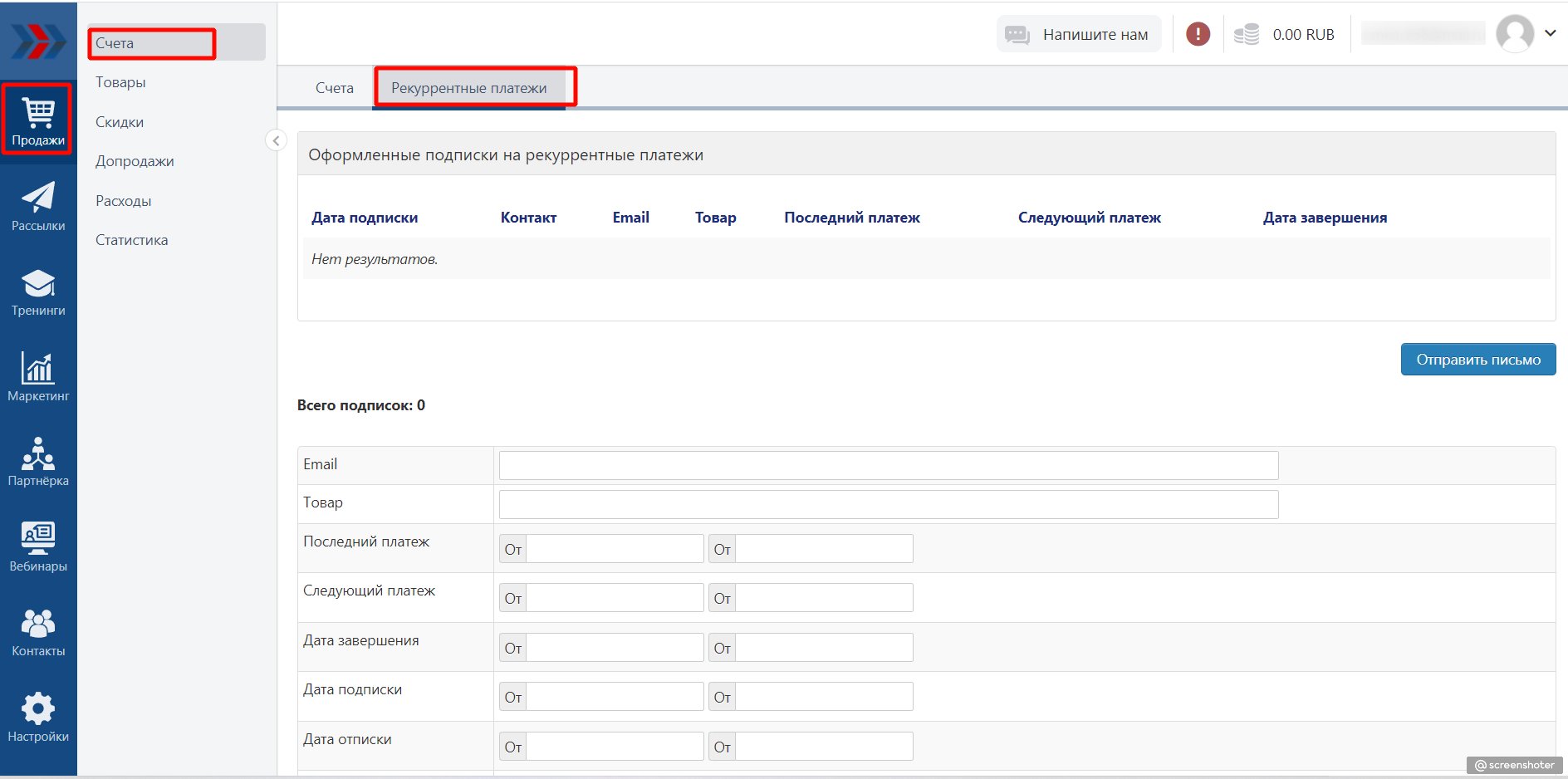
Task: Switch to the Рекуррентные платежи tab
Action: coord(468,88)
